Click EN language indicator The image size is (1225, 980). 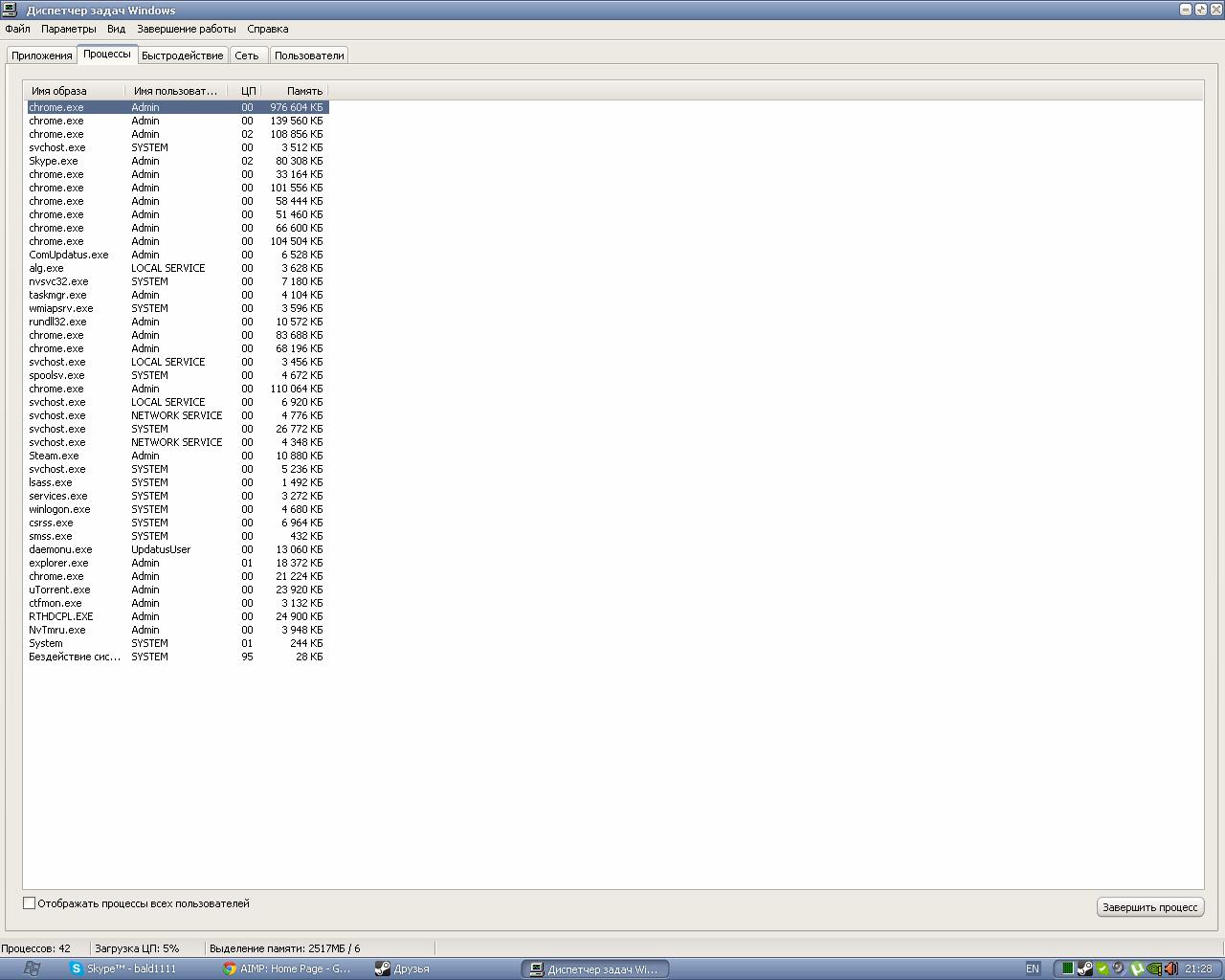[1033, 969]
